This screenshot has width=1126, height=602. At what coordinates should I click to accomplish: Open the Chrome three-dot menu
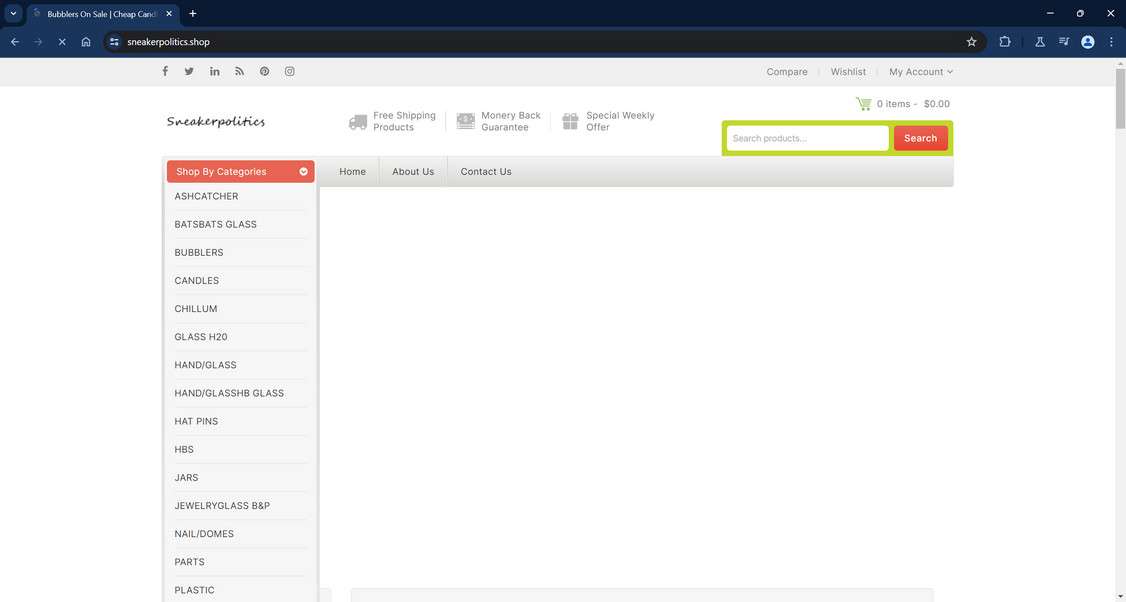[1111, 42]
